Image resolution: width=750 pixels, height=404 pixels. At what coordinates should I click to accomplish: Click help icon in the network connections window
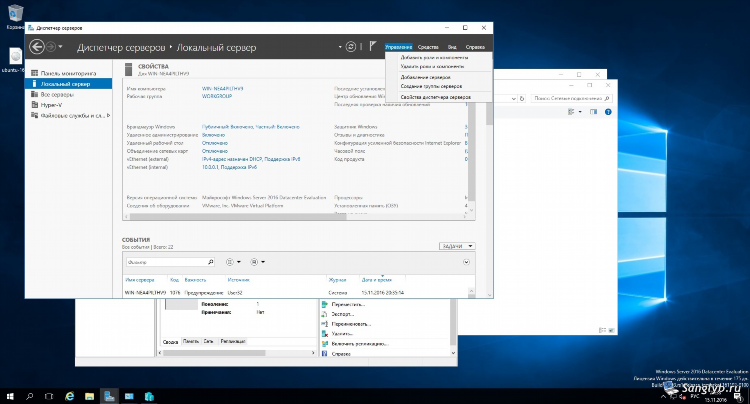[x=608, y=112]
